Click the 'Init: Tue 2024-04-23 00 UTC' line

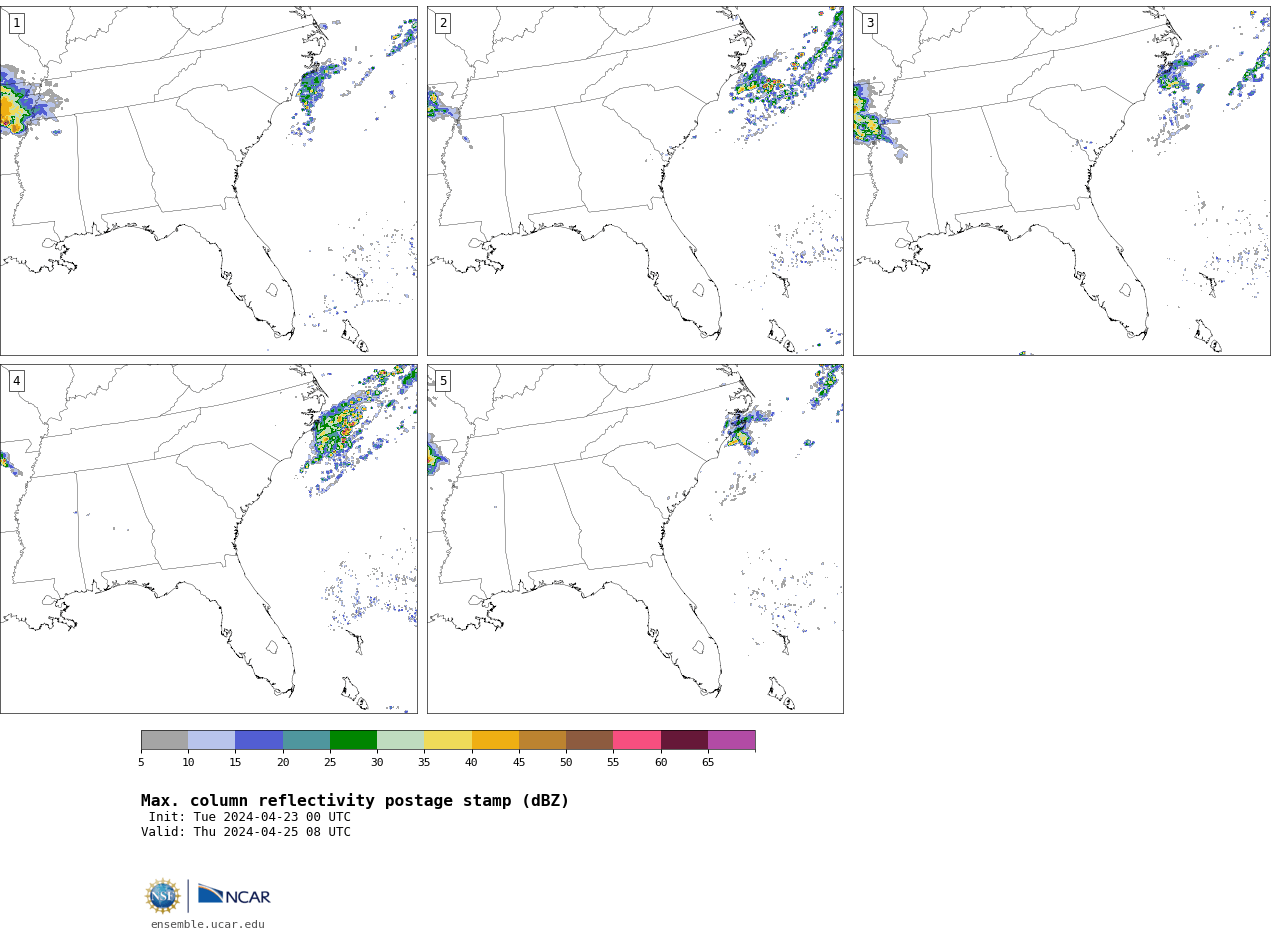tap(250, 817)
